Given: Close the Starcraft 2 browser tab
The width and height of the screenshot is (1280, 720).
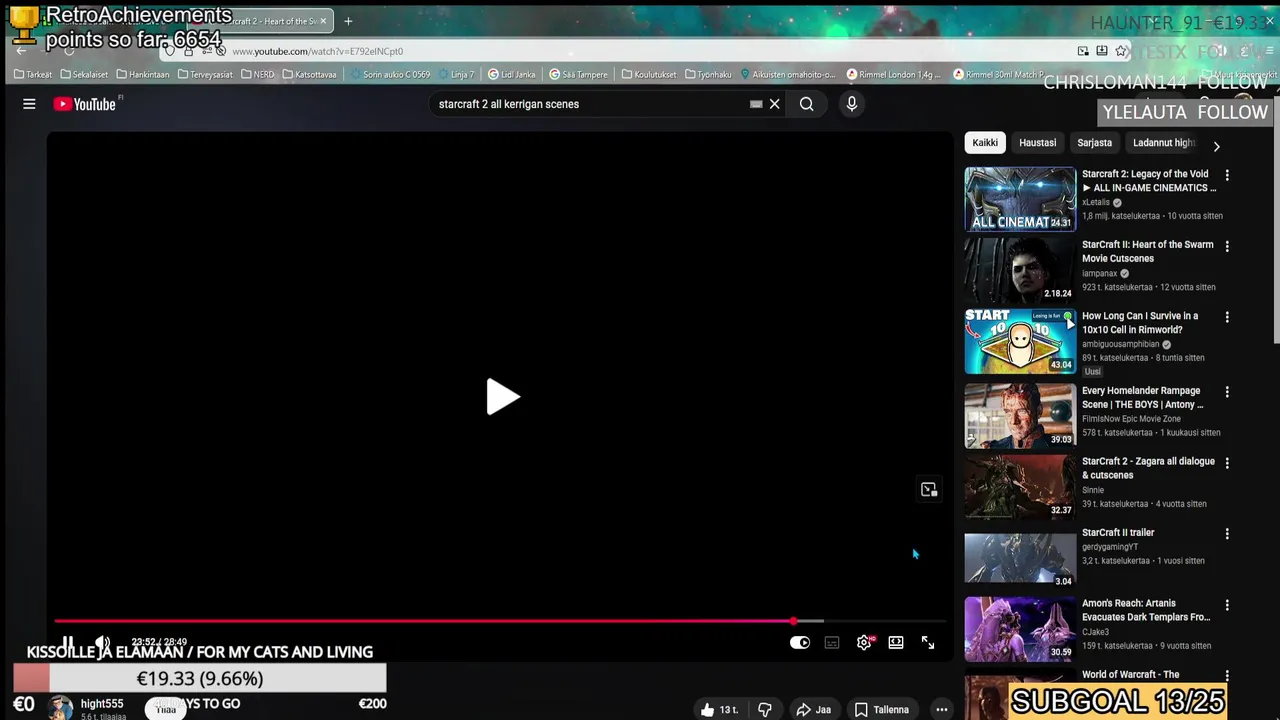Looking at the screenshot, I should (x=323, y=21).
